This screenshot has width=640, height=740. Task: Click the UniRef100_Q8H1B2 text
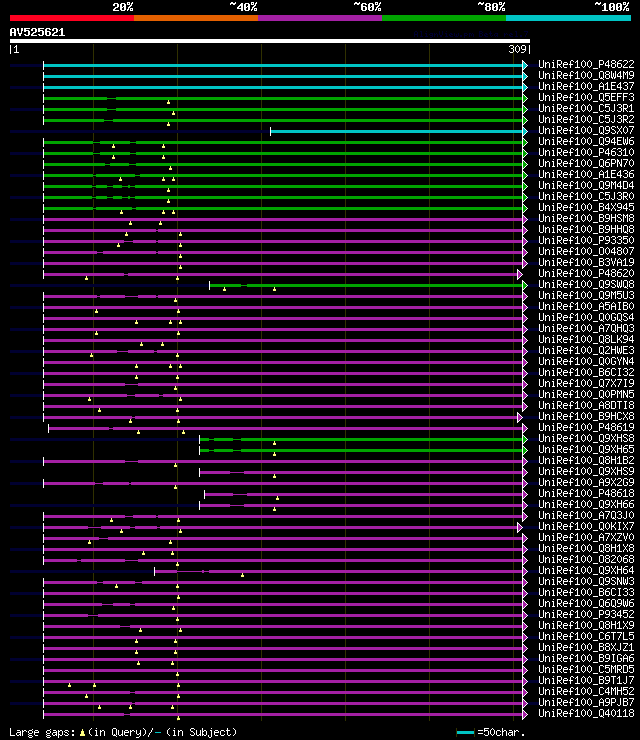586,461
